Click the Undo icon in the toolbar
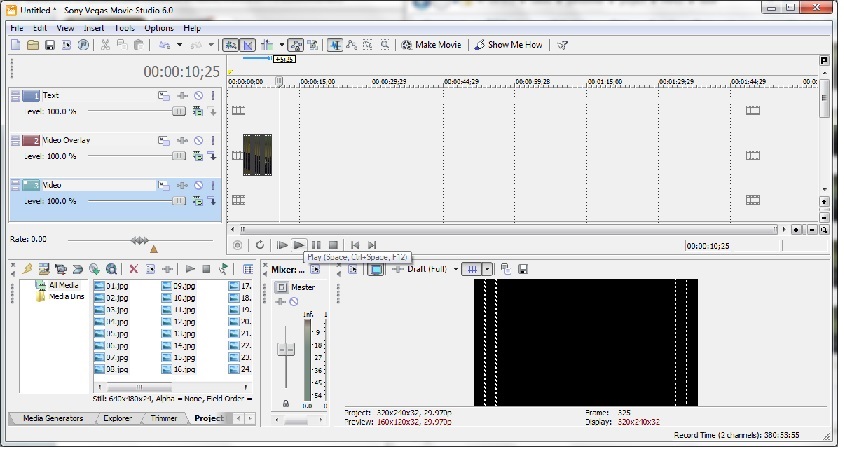 (165, 45)
